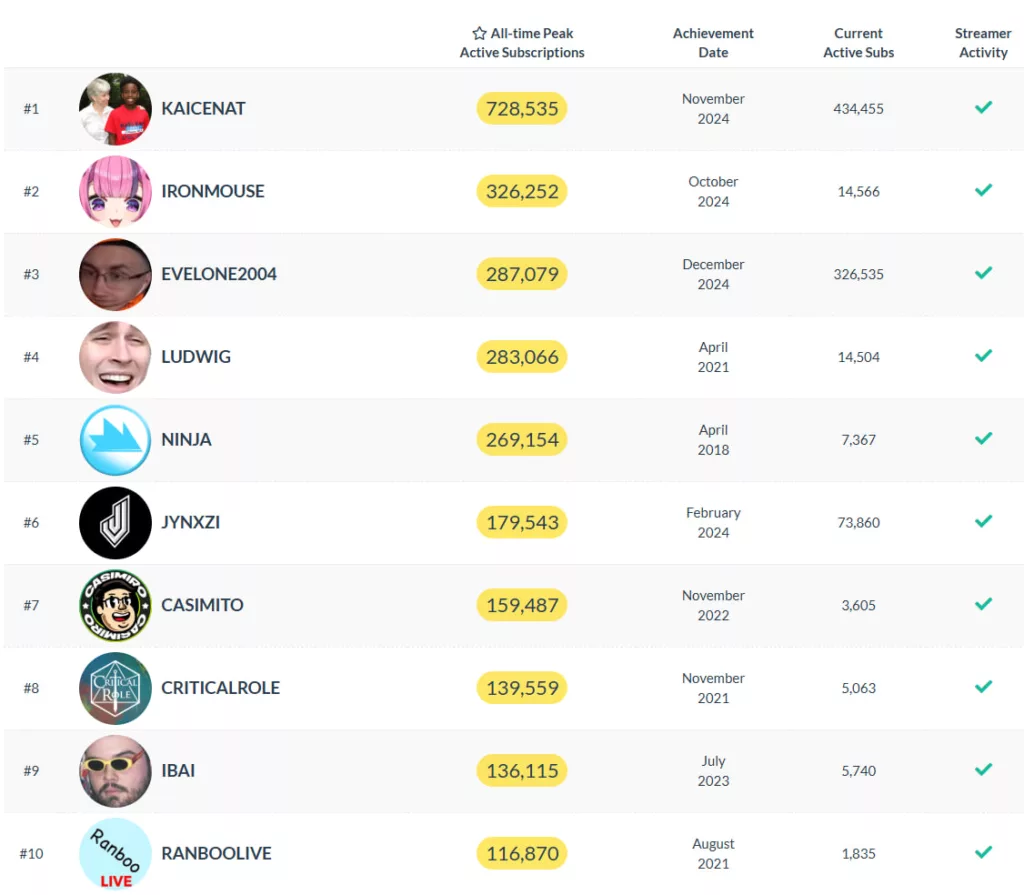Image resolution: width=1024 pixels, height=895 pixels.
Task: Open the IBAI sunglasses avatar
Action: pos(115,771)
